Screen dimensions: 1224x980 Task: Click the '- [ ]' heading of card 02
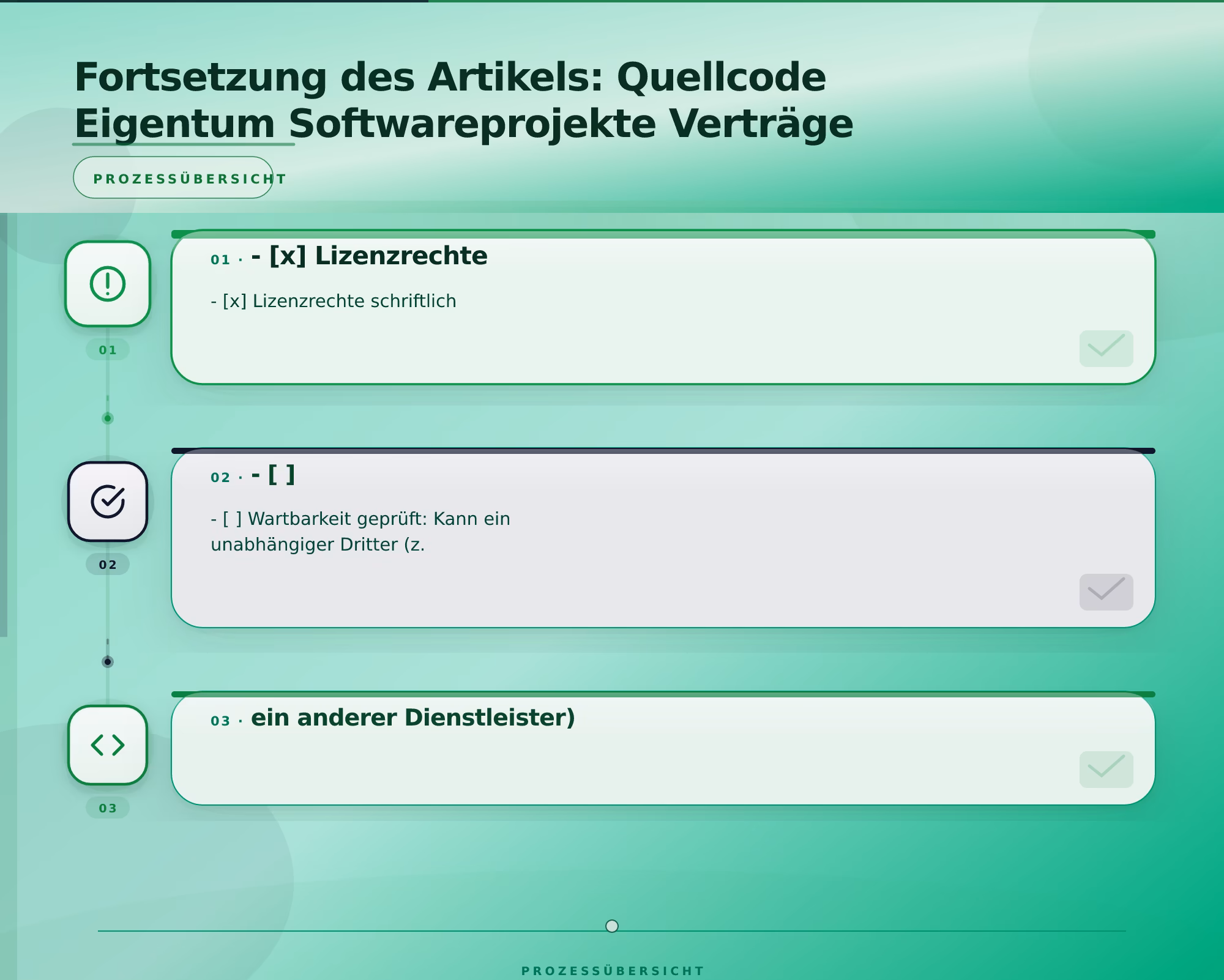tap(274, 474)
